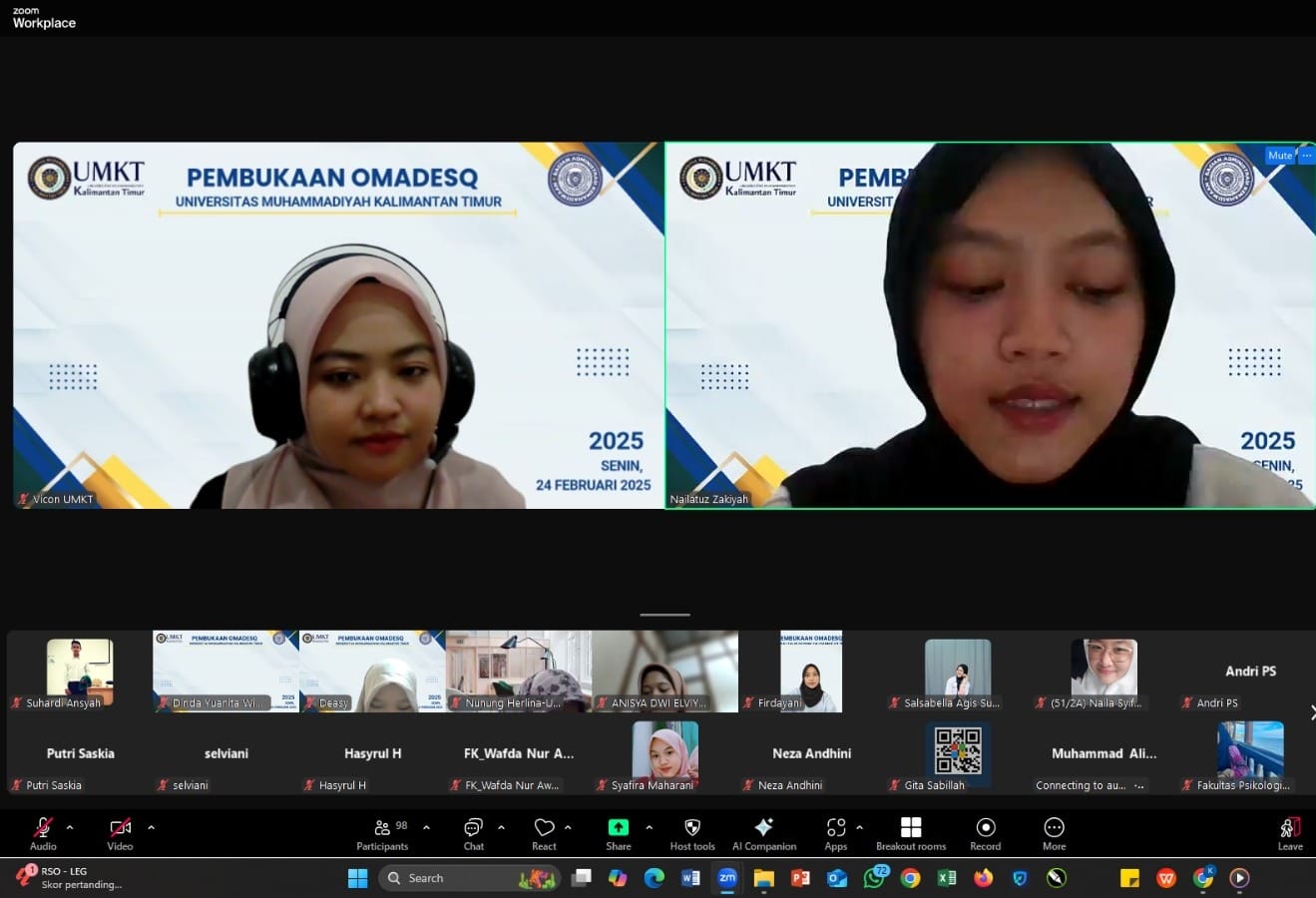
Task: Start meeting recording with Record
Action: pyautogui.click(x=985, y=833)
